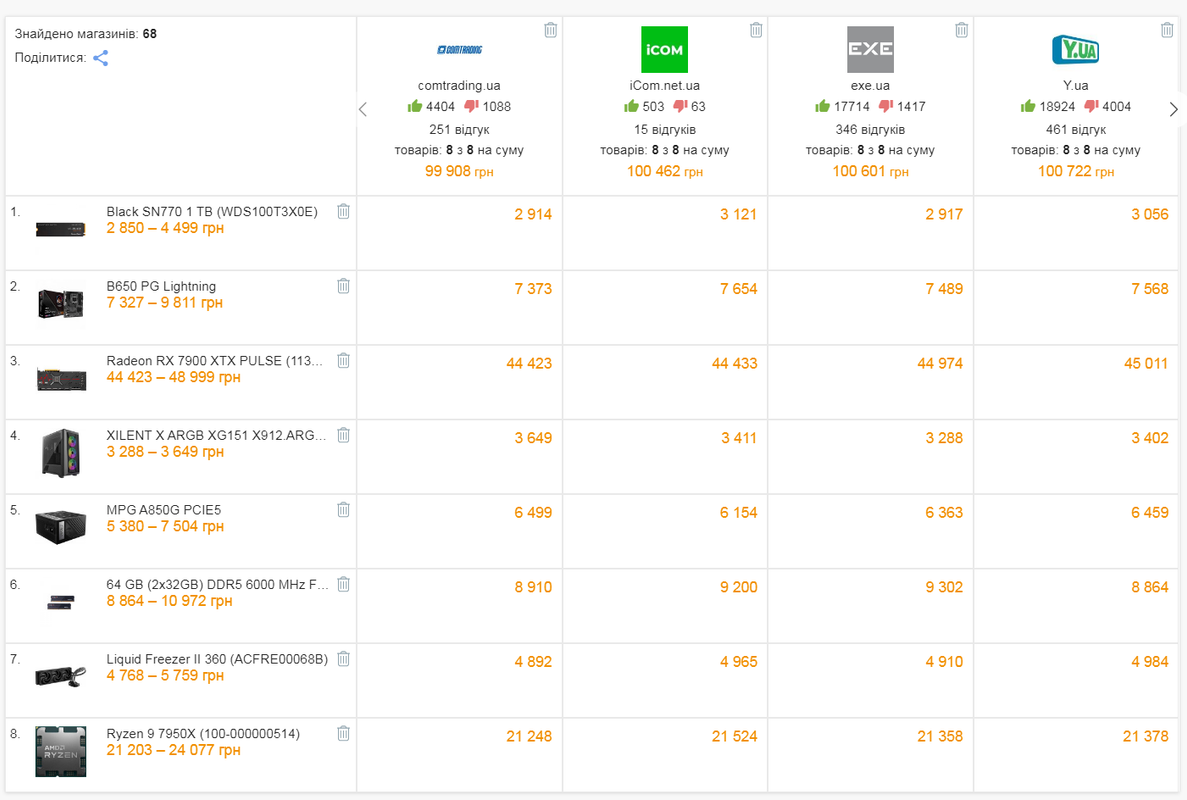Remove the comtrading.ua store column via trash icon

(550, 30)
